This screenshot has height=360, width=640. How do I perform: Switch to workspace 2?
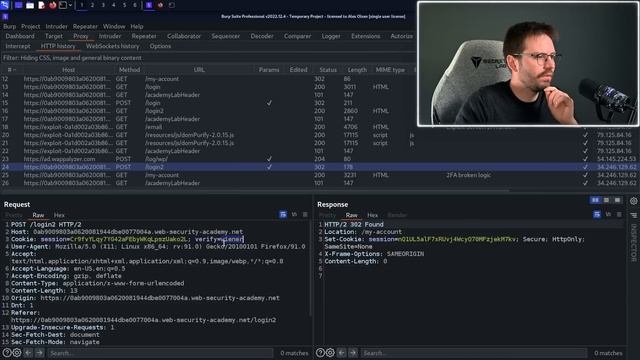pos(92,5)
